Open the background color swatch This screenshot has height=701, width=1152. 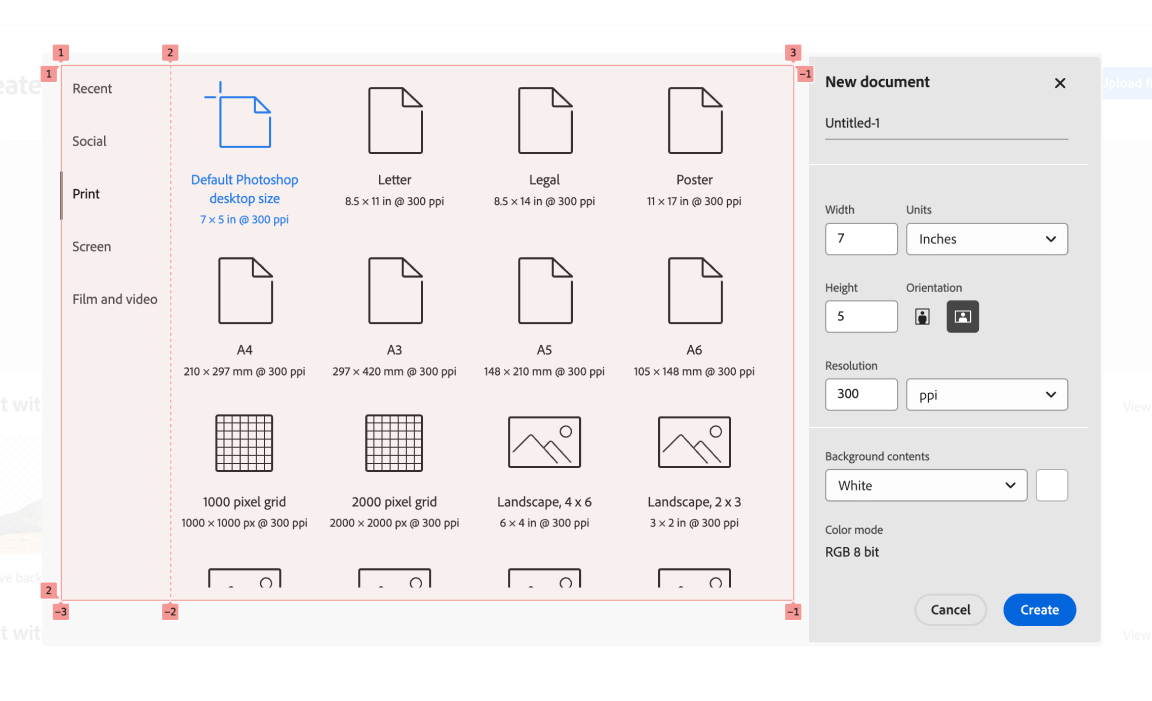[x=1052, y=486]
